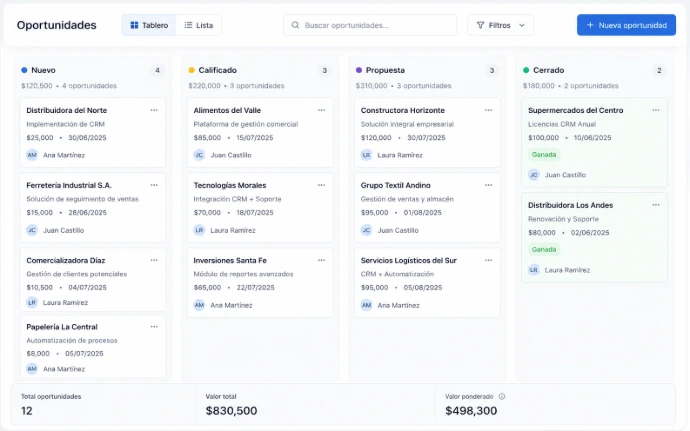690x431 pixels.
Task: Open the options dropdown for Ferretería Industrial S.A.
Action: [154, 185]
